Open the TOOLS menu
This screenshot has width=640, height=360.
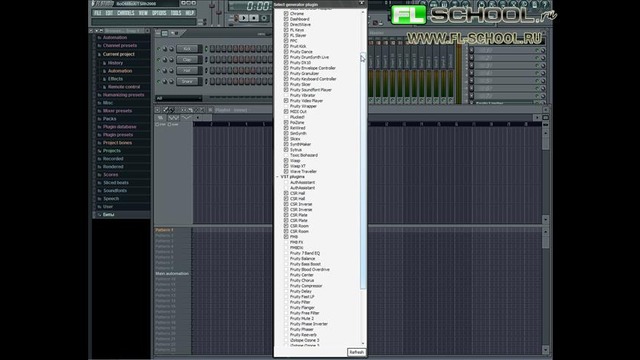coord(176,13)
